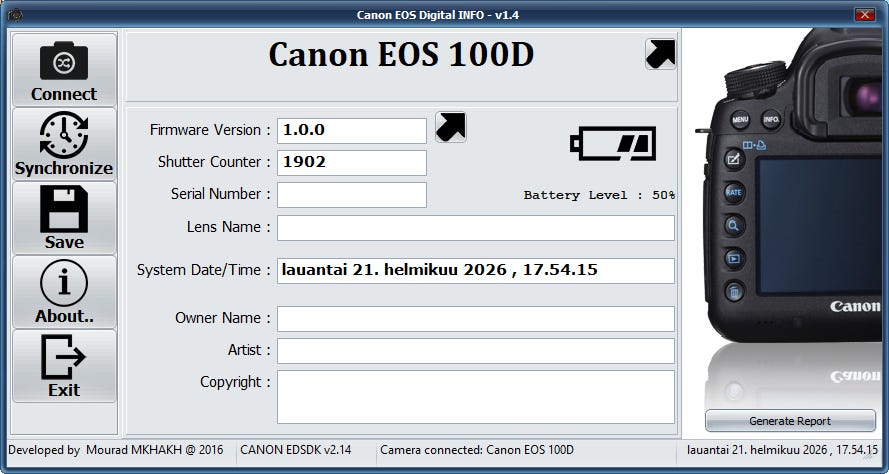Click inside the Copyright text box
Image resolution: width=889 pixels, height=474 pixels.
click(x=476, y=397)
